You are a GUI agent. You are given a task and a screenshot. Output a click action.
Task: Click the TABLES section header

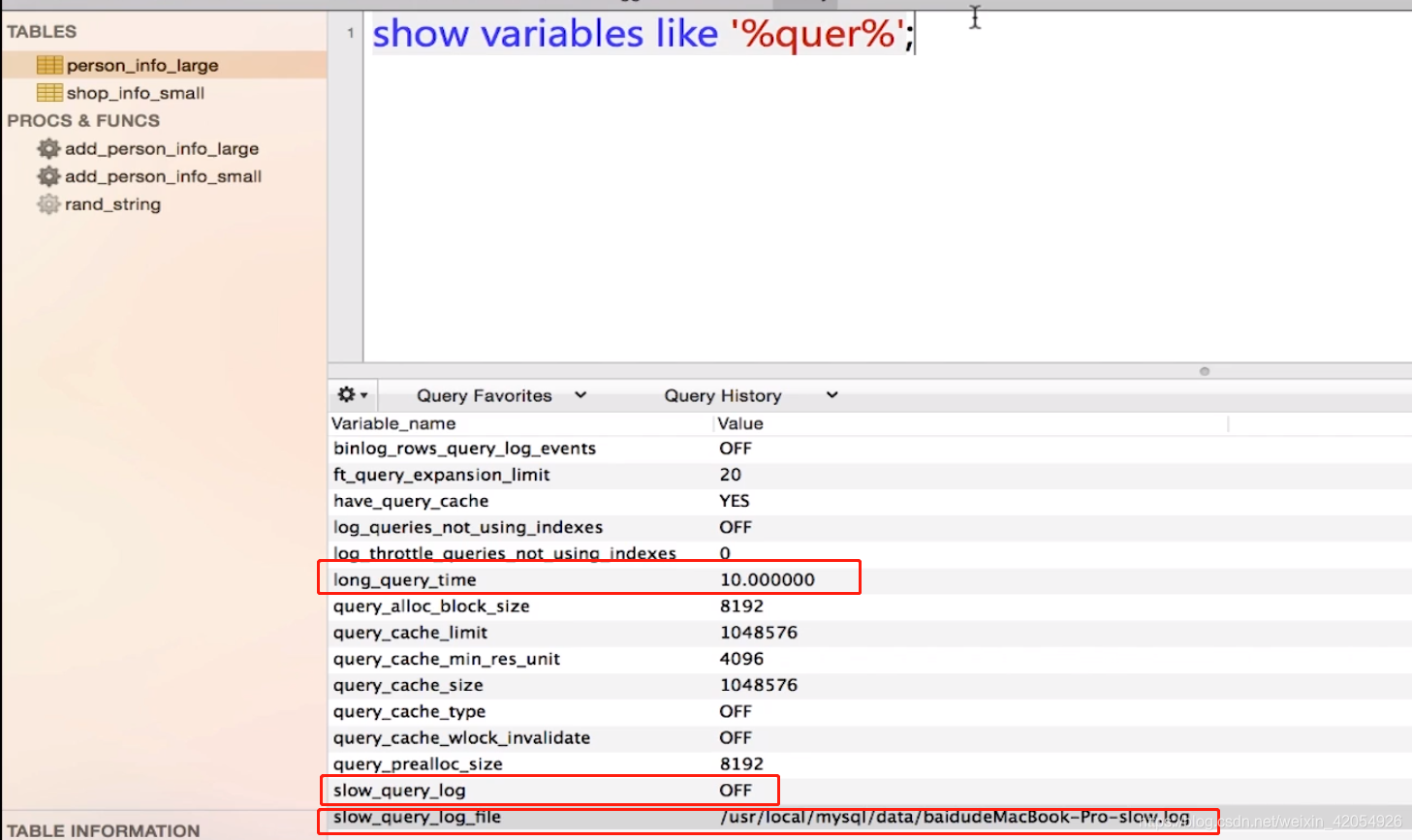(42, 32)
